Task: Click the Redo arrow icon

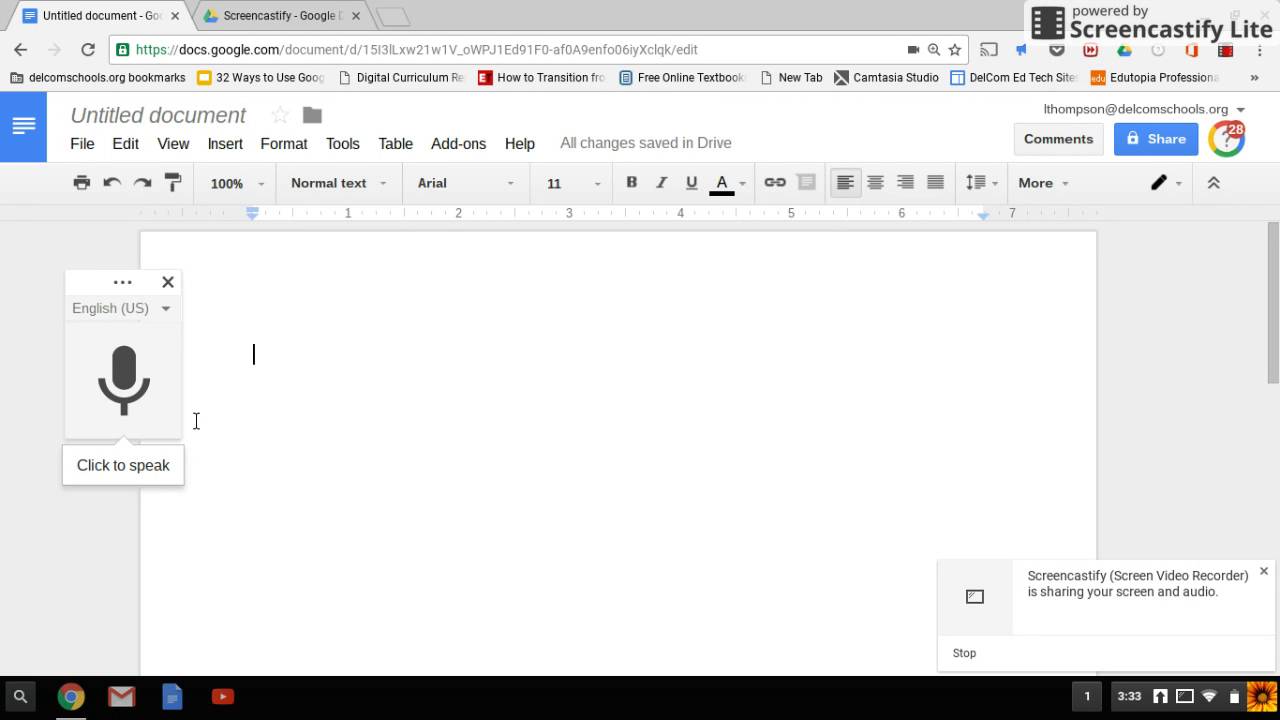Action: click(143, 183)
